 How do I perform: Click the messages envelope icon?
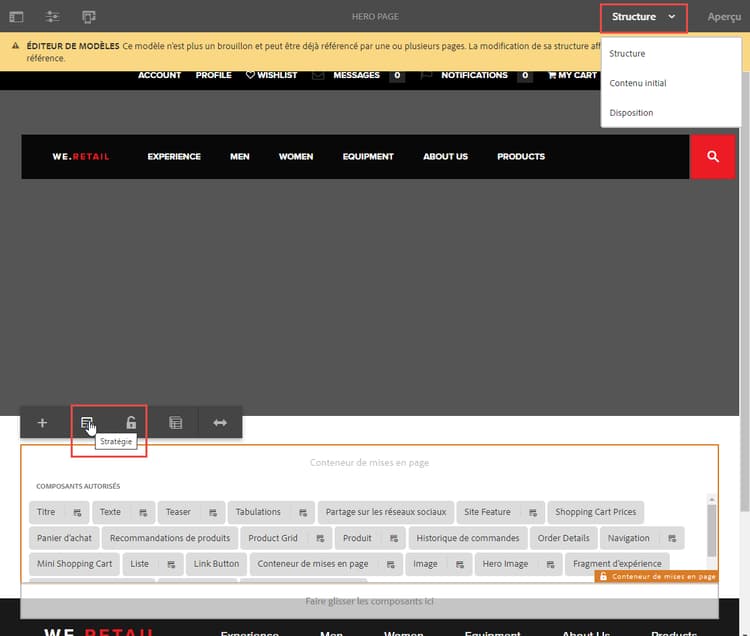318,76
